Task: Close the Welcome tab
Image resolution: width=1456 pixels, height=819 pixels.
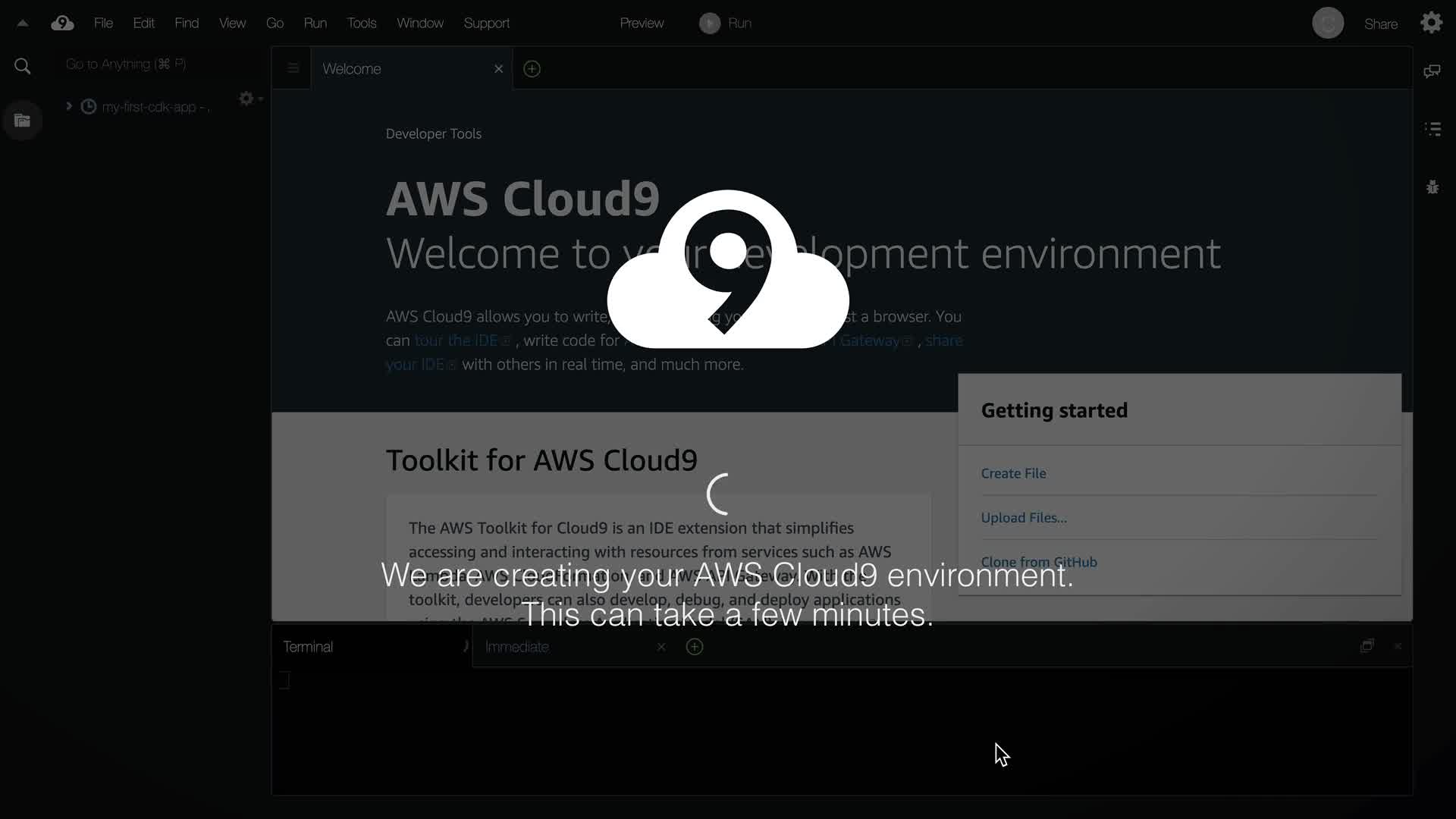Action: click(x=498, y=69)
